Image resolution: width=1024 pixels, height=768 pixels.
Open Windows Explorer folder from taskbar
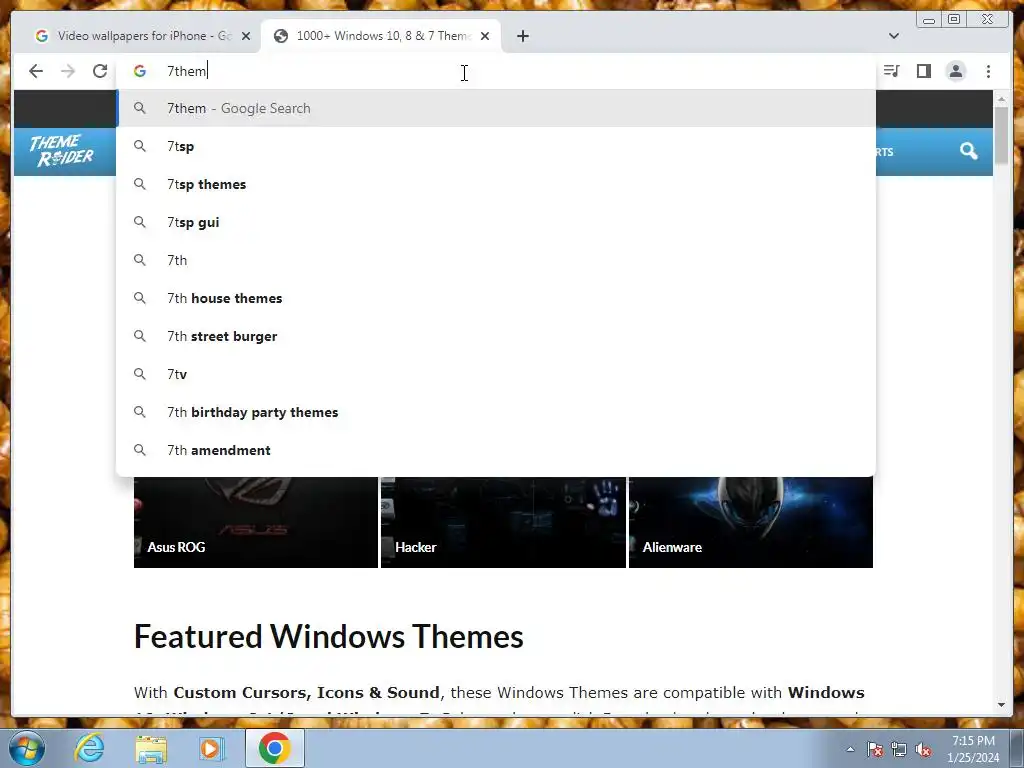(x=151, y=749)
